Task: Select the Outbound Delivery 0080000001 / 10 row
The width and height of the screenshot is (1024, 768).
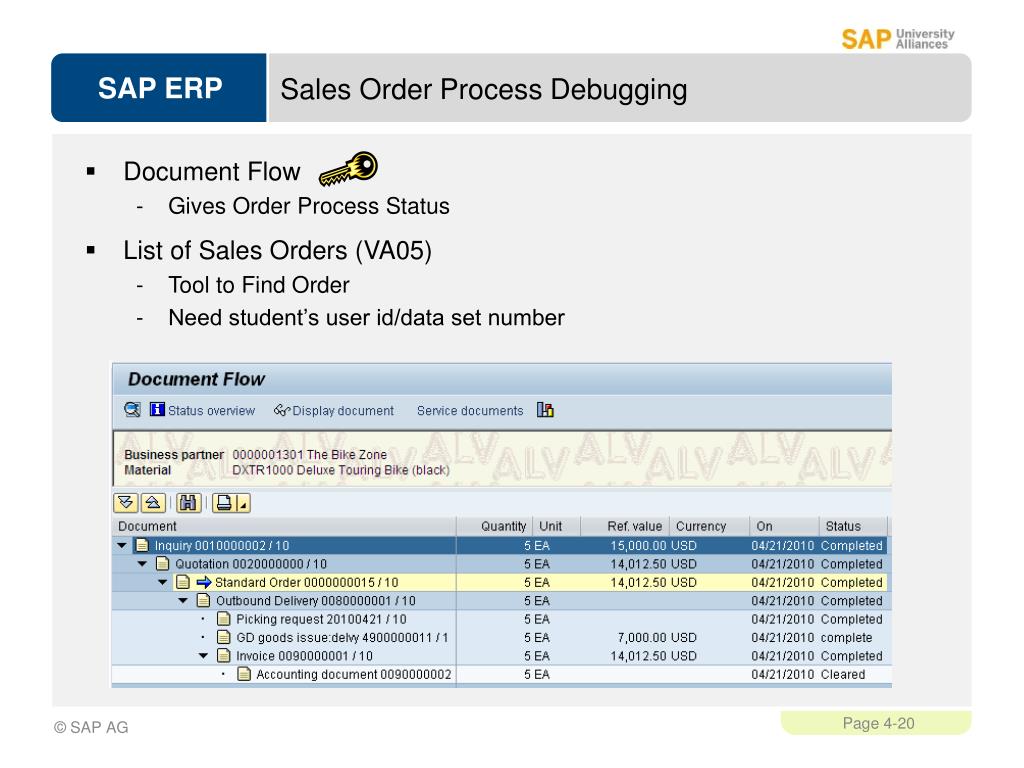Action: coord(500,600)
